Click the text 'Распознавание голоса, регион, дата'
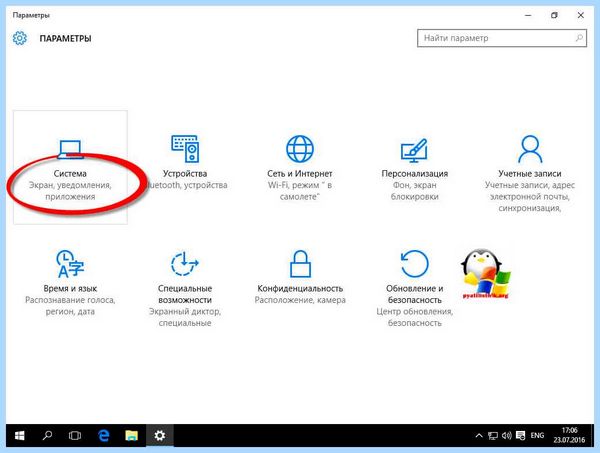This screenshot has width=600, height=453. click(70, 306)
